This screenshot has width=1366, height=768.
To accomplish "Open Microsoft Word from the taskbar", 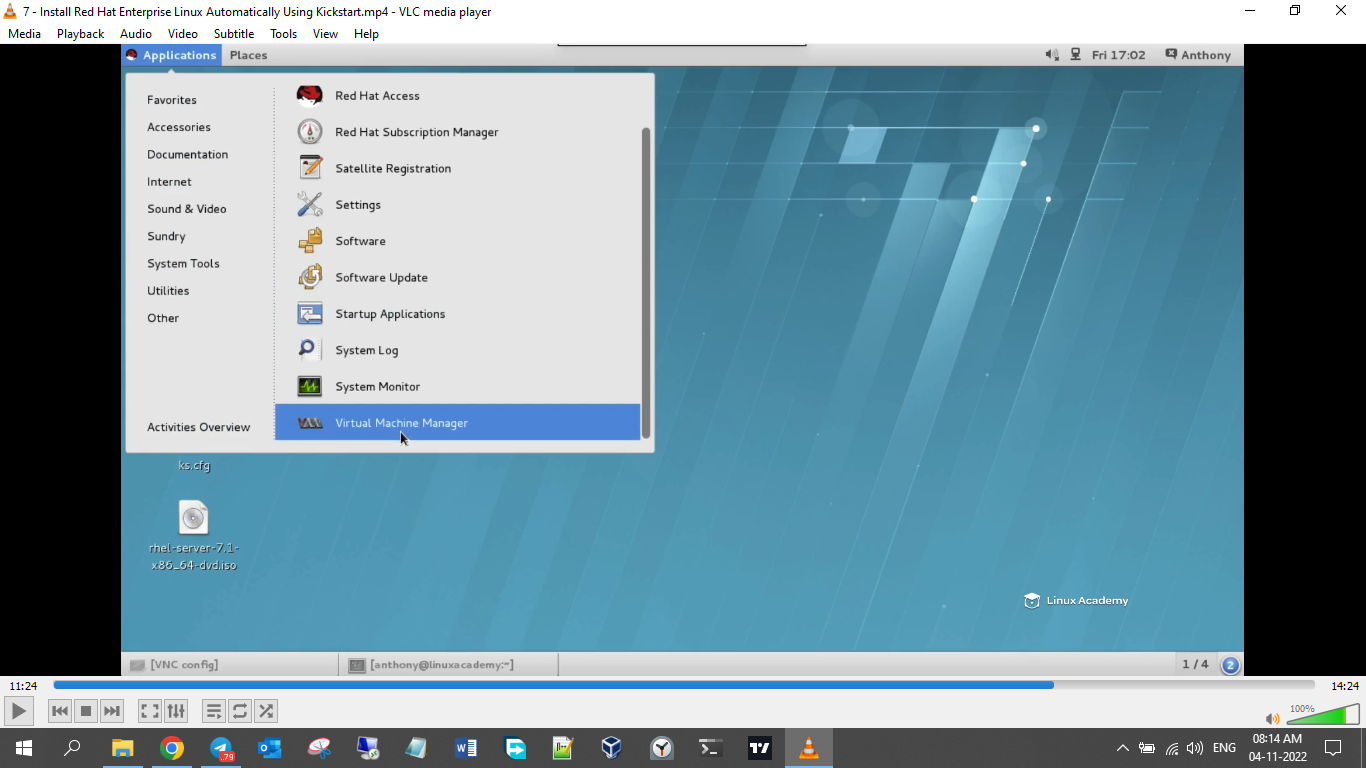I will click(466, 748).
